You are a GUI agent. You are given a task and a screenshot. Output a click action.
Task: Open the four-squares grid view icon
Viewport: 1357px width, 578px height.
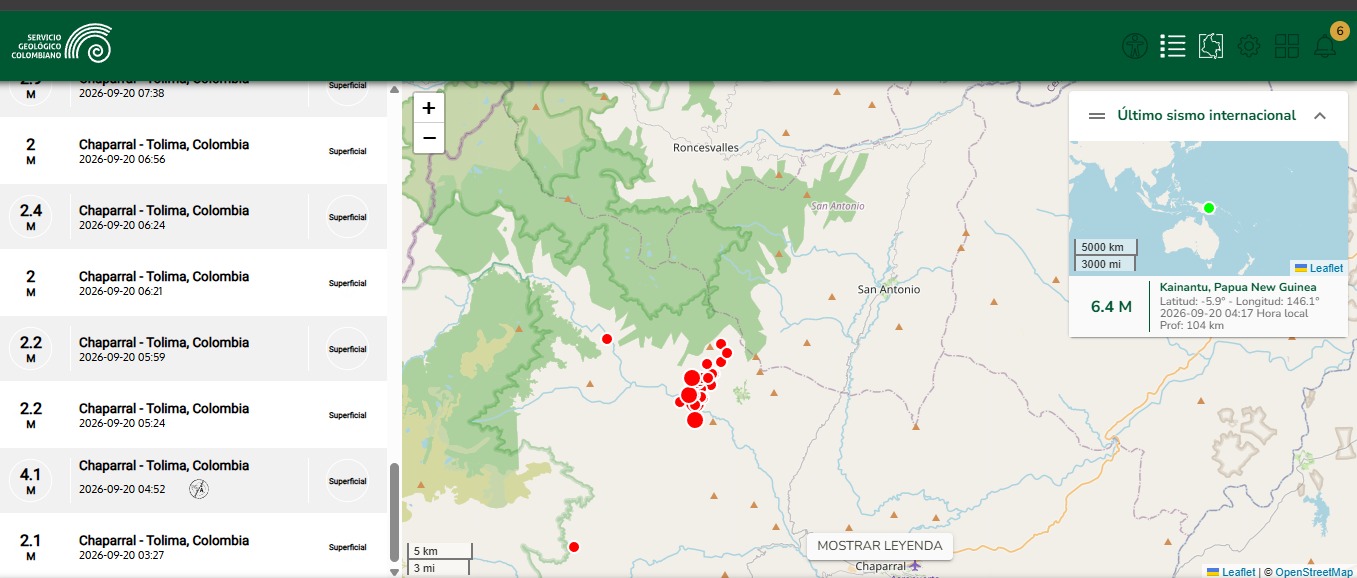click(1287, 46)
